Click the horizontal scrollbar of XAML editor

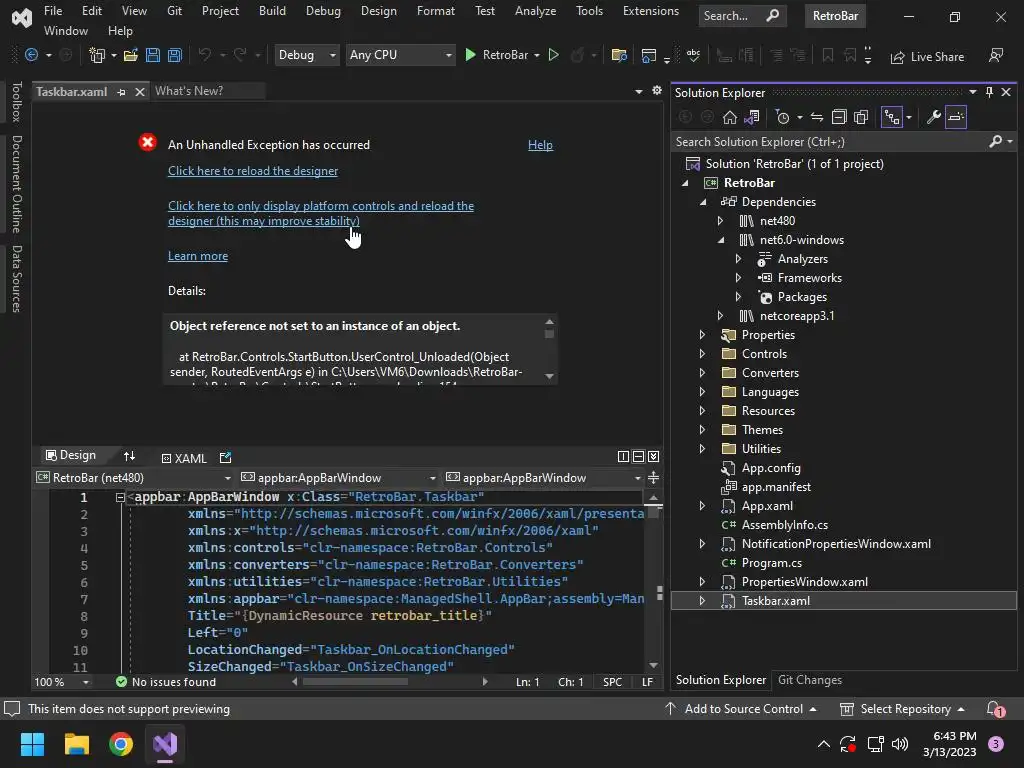pos(355,682)
